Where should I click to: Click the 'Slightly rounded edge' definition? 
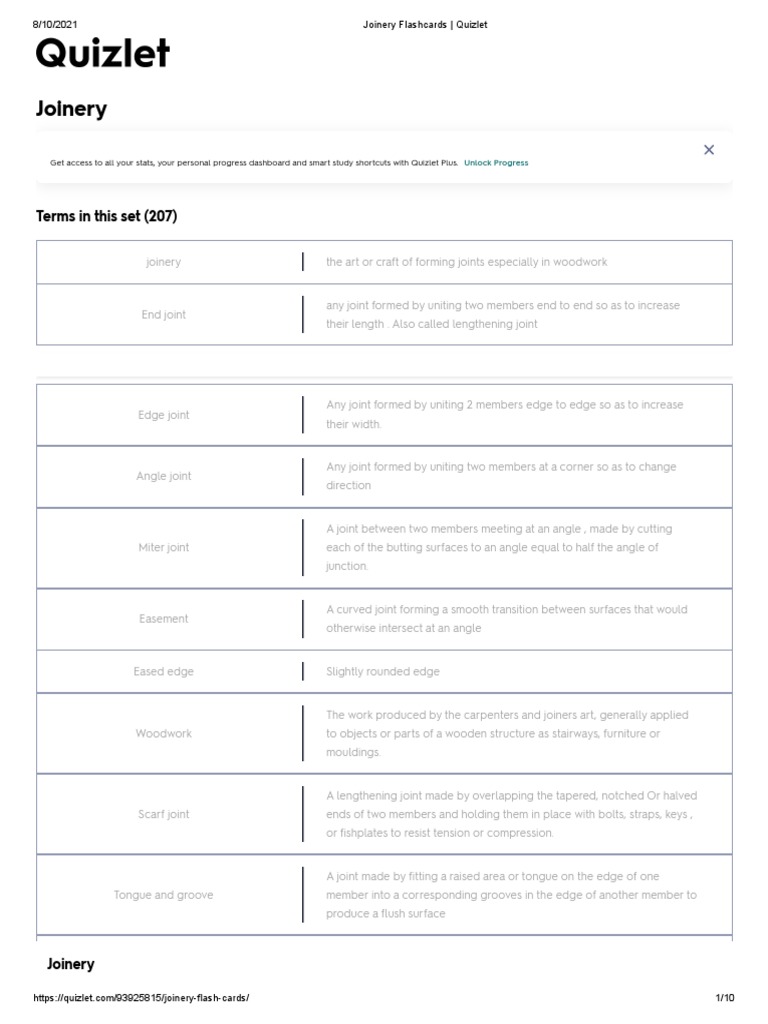pyautogui.click(x=383, y=672)
